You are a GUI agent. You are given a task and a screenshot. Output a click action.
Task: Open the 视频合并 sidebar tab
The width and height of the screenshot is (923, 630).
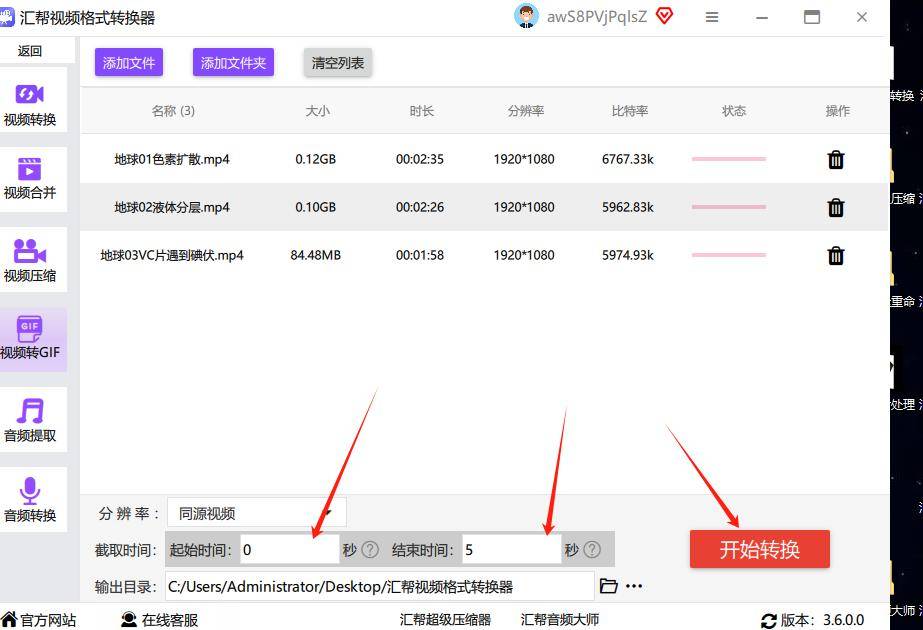30,178
